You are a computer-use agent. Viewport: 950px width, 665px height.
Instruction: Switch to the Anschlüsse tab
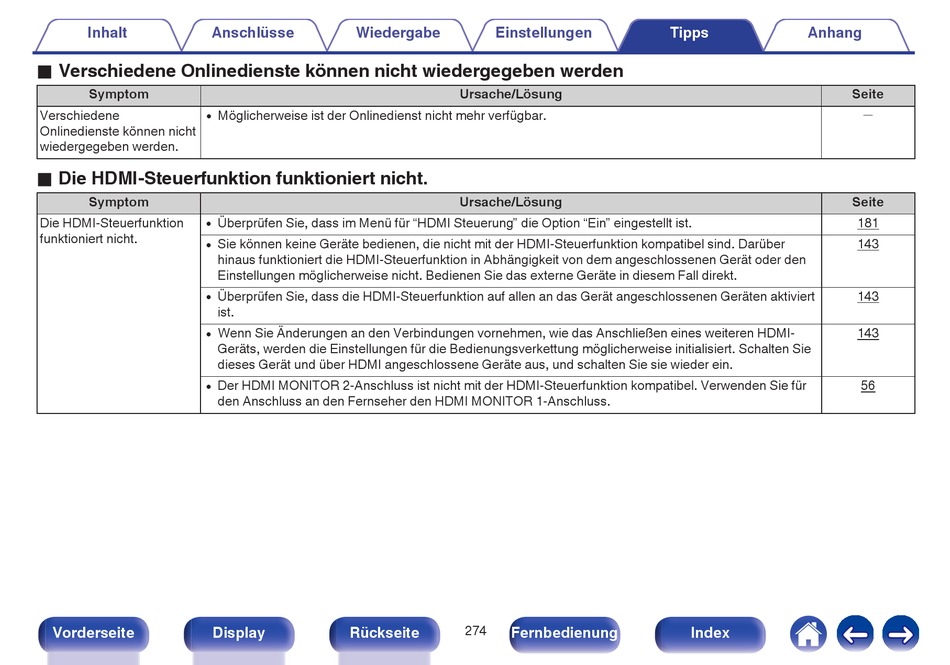[253, 33]
